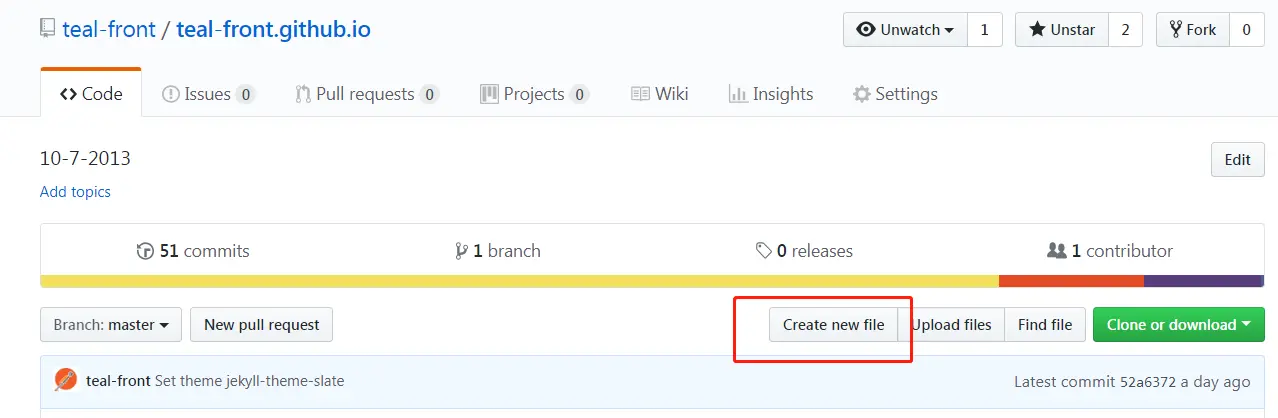Open the Projects tab
Viewport: 1278px width, 418px height.
click(x=535, y=94)
